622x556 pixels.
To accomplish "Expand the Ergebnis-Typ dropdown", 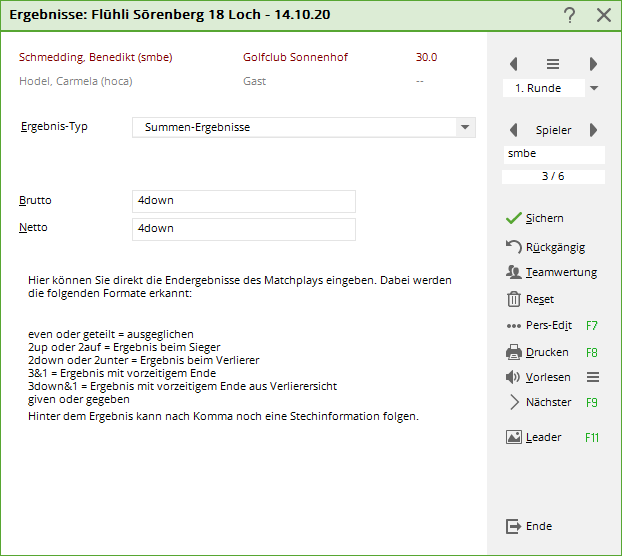I will [464, 128].
